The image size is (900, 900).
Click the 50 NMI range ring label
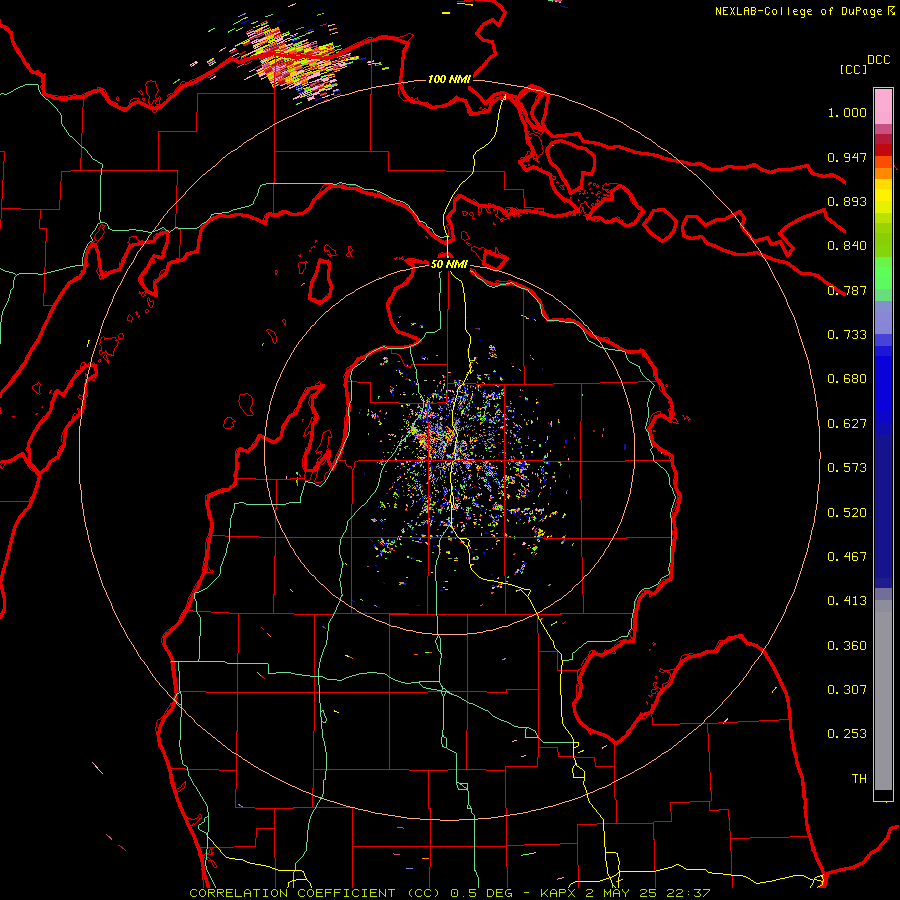click(x=449, y=264)
